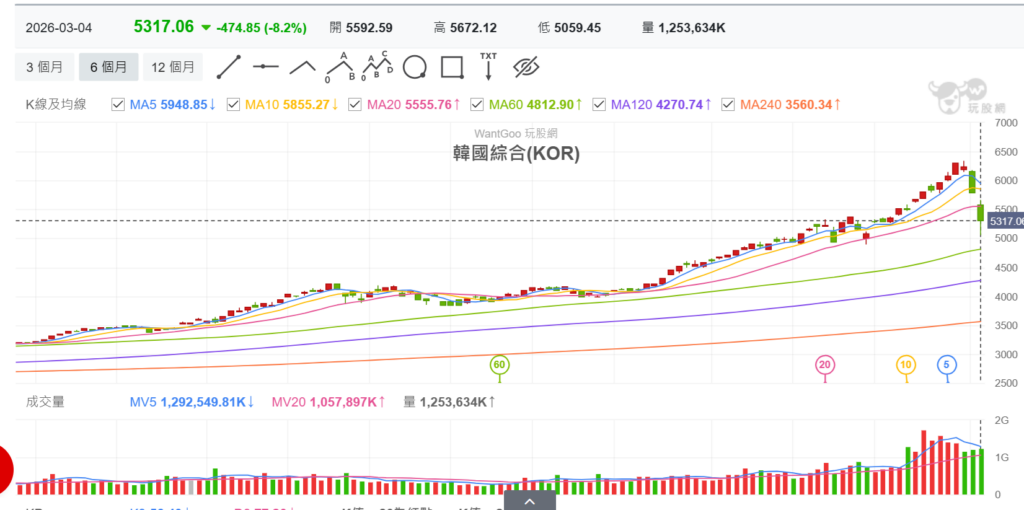
Task: Select the 6 個月 range button
Action: (x=108, y=67)
